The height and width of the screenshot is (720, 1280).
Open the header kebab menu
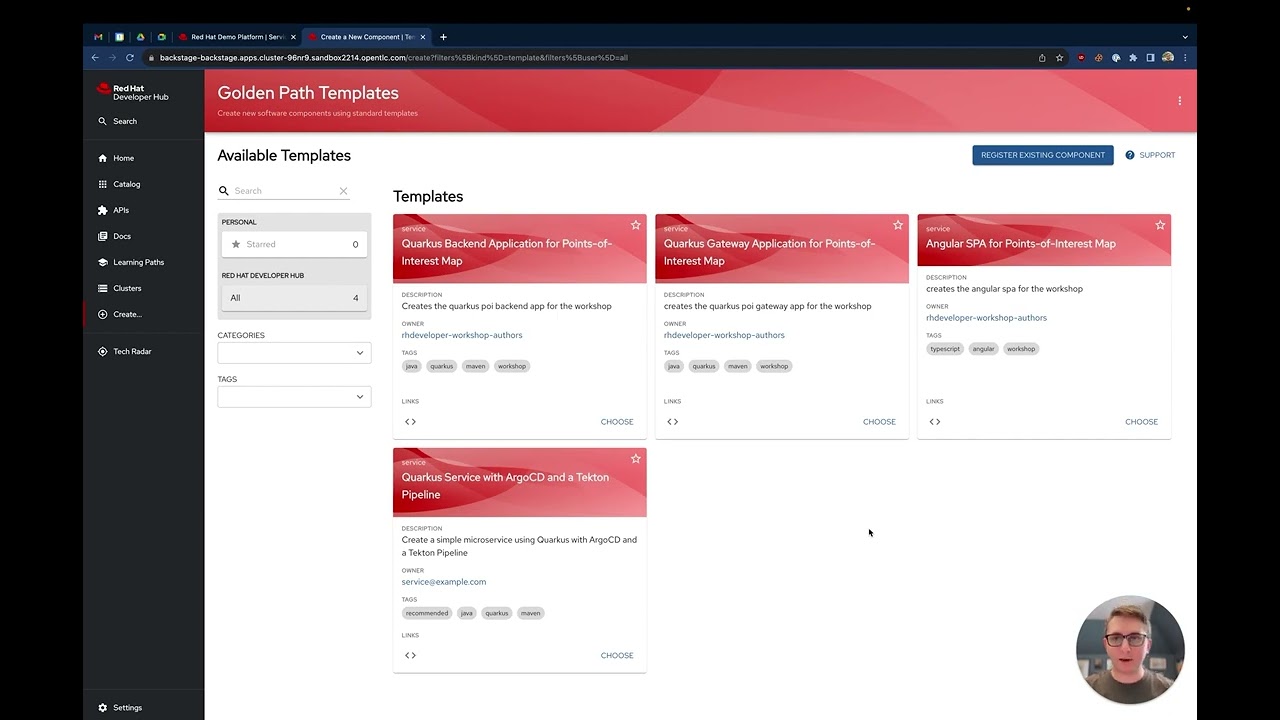pos(1179,101)
